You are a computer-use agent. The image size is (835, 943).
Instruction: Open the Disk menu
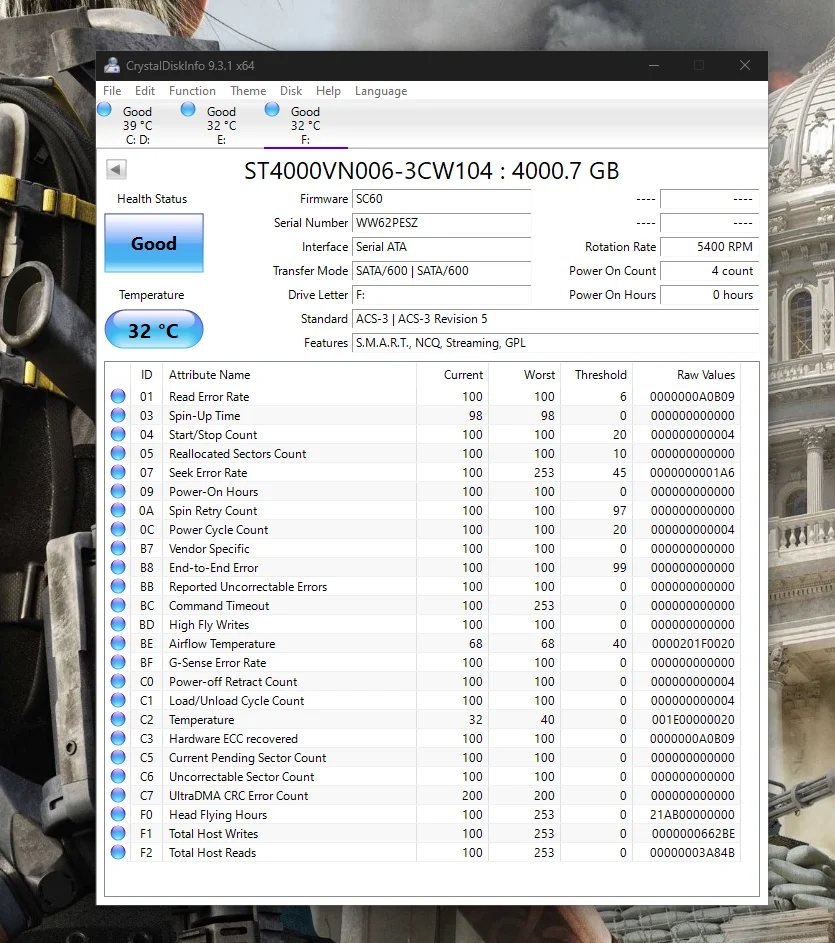(x=291, y=91)
